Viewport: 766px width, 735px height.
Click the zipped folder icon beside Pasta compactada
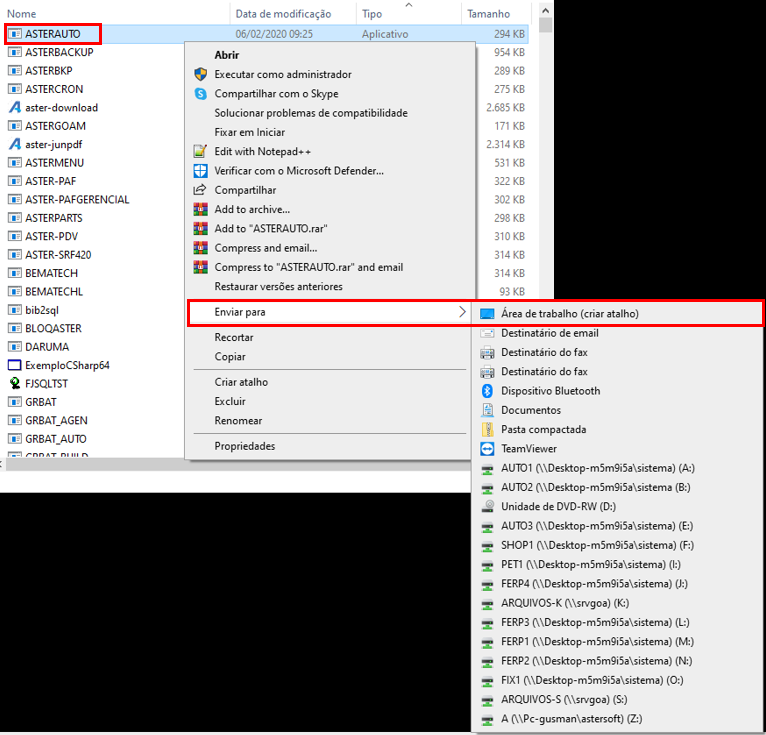tap(487, 429)
